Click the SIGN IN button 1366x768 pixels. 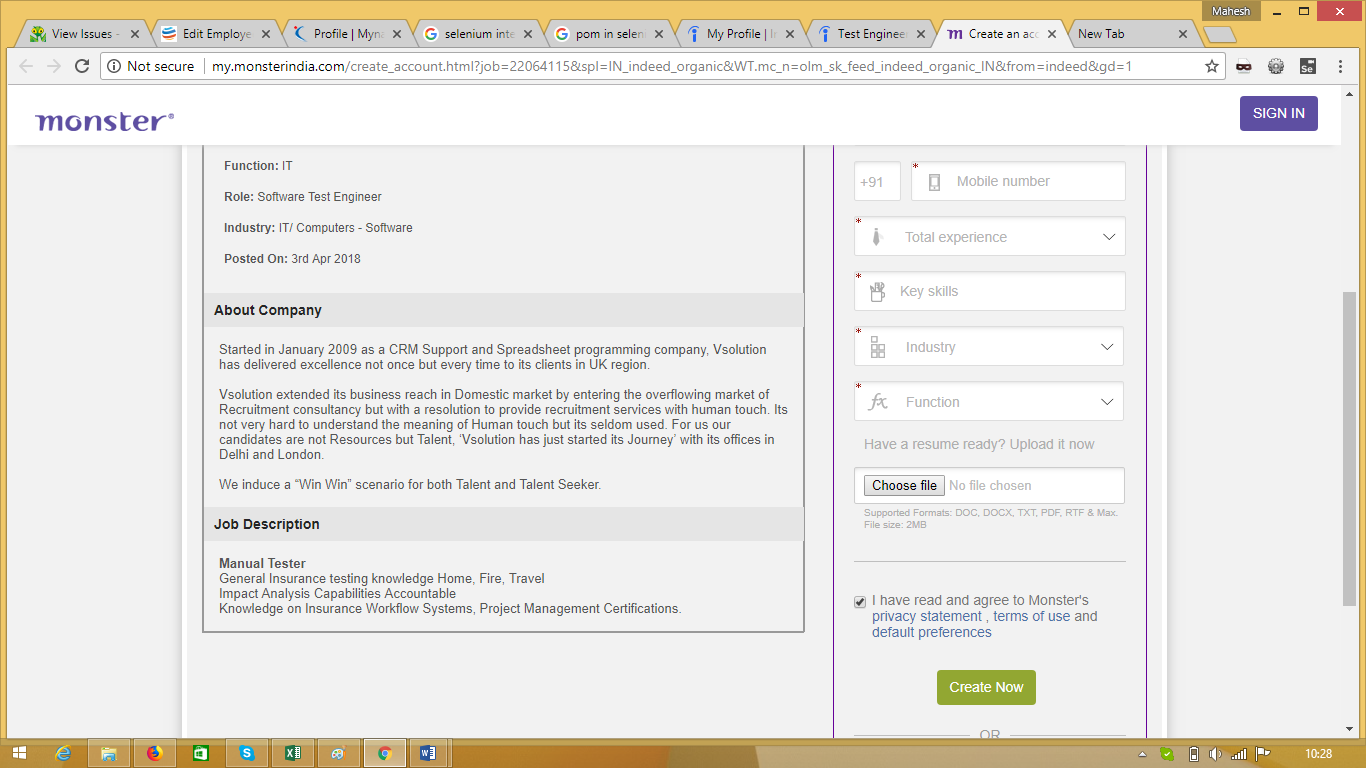tap(1278, 113)
